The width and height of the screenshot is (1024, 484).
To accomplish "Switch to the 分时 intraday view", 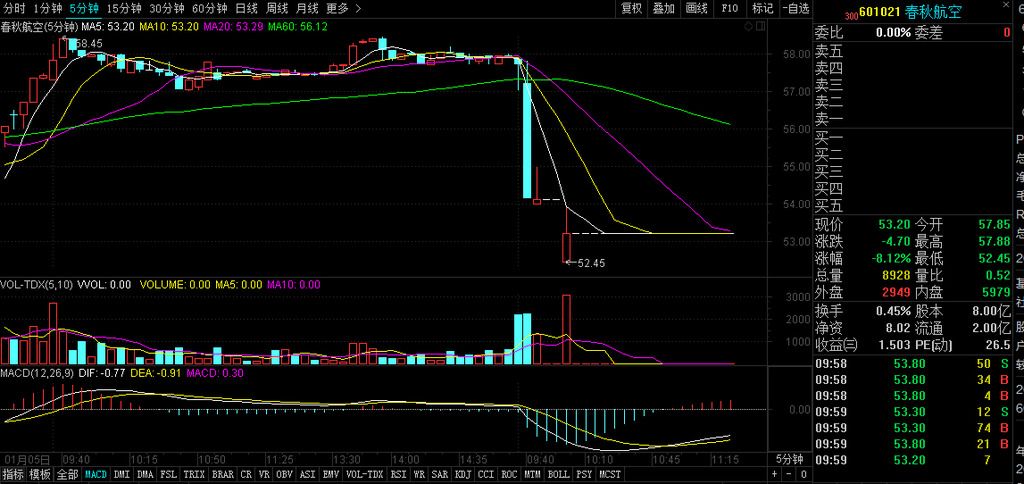I will pyautogui.click(x=14, y=9).
